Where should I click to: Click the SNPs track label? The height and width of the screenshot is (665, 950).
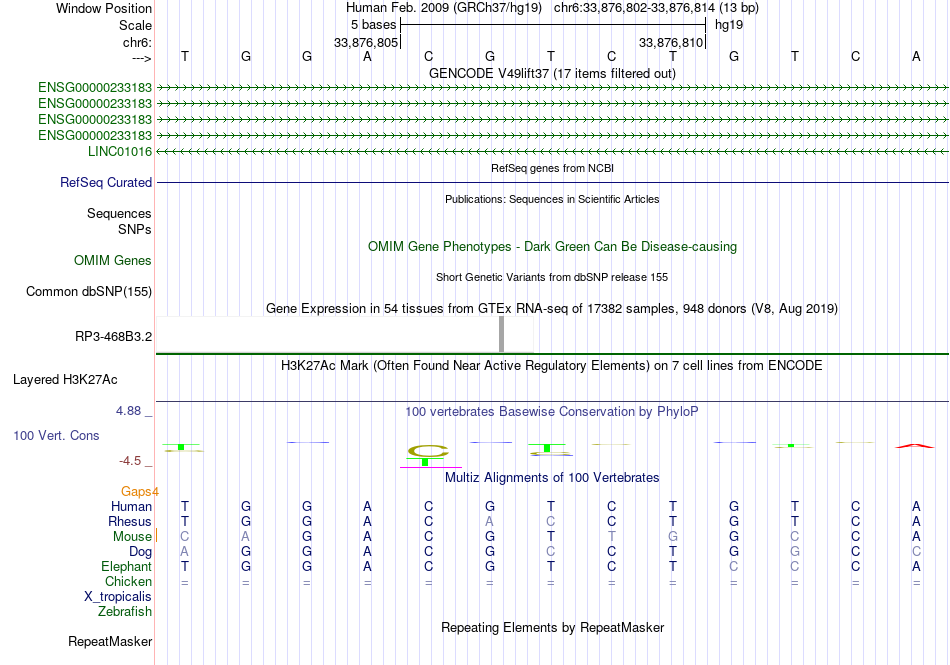[x=135, y=230]
